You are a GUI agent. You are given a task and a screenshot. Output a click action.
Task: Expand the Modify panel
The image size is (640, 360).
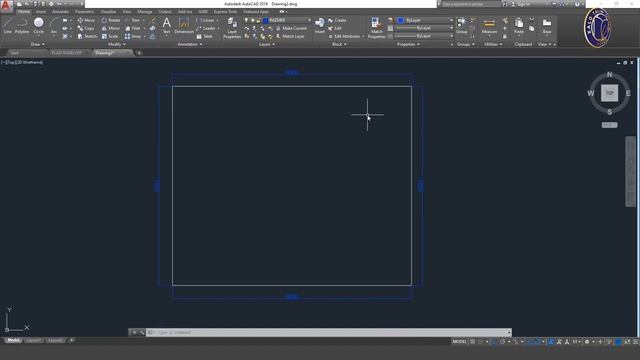click(116, 44)
